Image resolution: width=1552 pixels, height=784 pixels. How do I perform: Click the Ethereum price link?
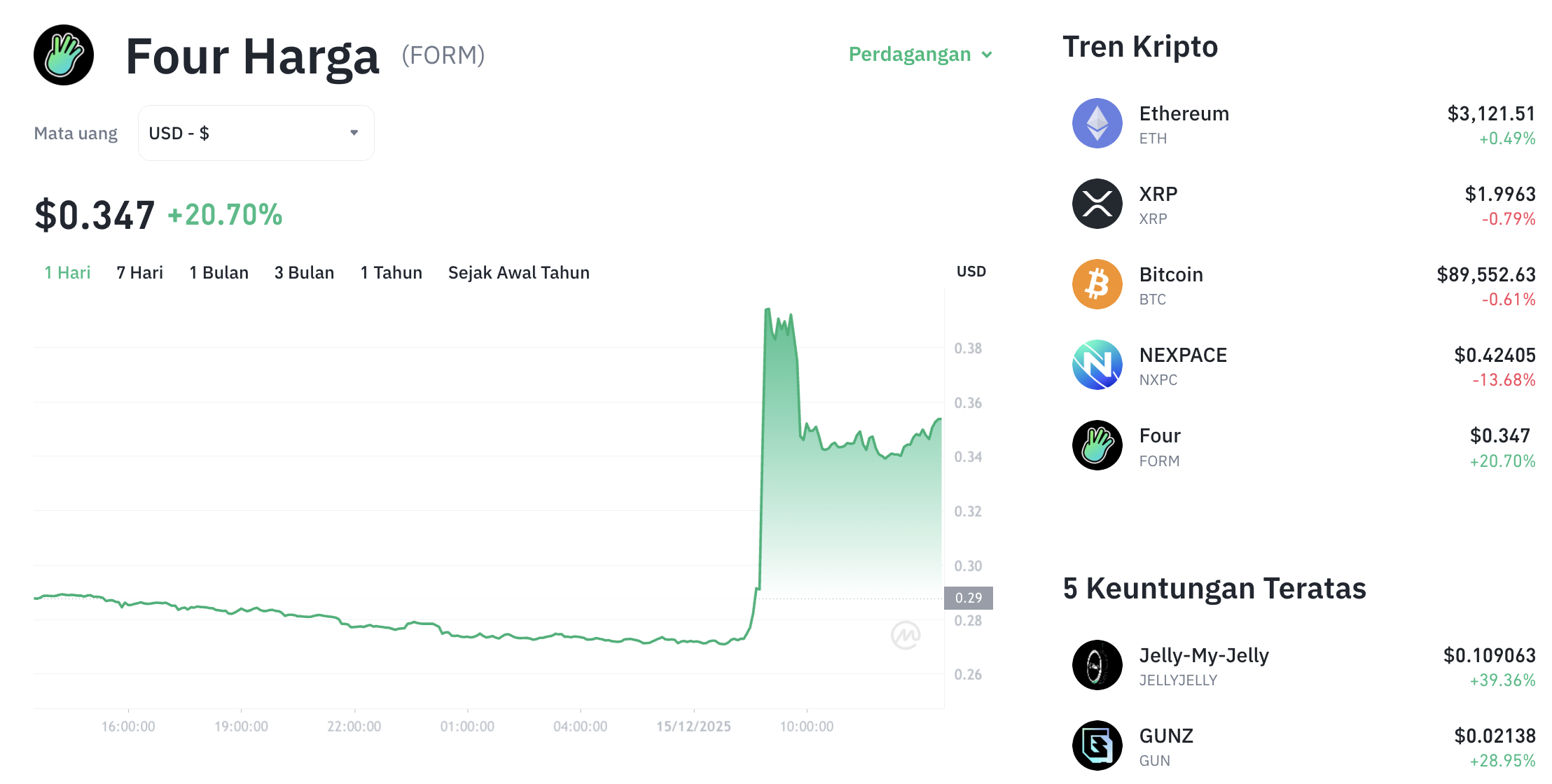tap(1491, 113)
